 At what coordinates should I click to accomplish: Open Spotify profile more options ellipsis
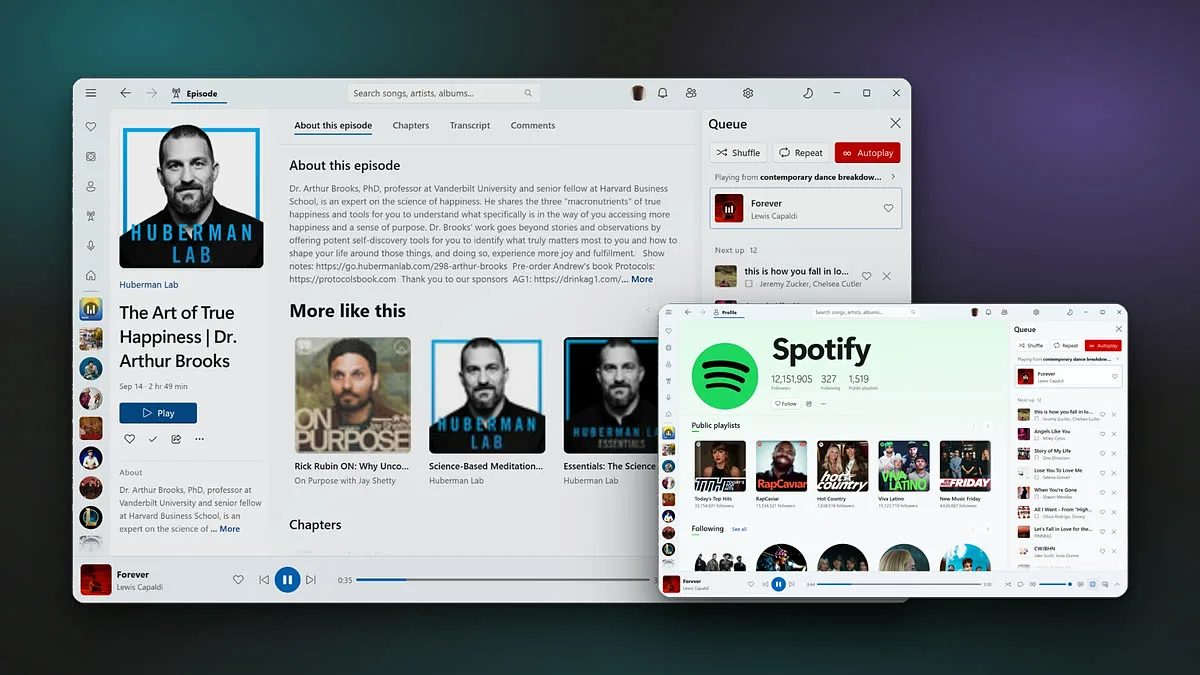823,404
